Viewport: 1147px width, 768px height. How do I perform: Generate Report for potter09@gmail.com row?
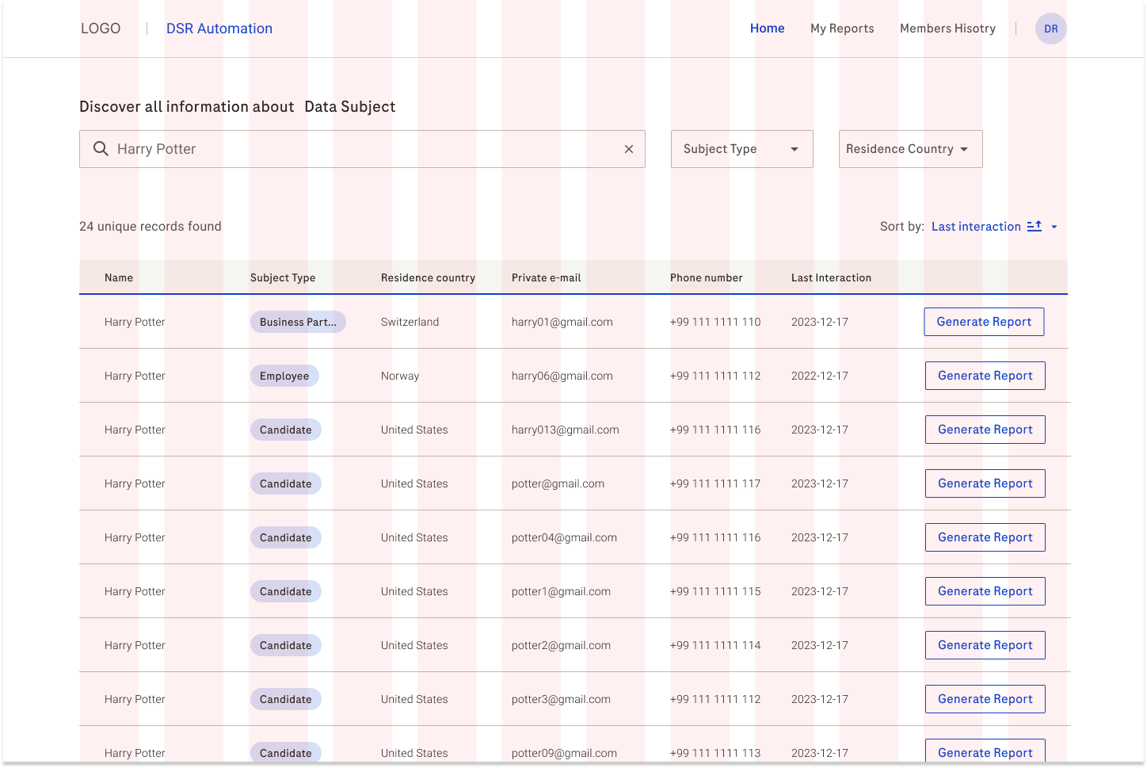coord(985,752)
